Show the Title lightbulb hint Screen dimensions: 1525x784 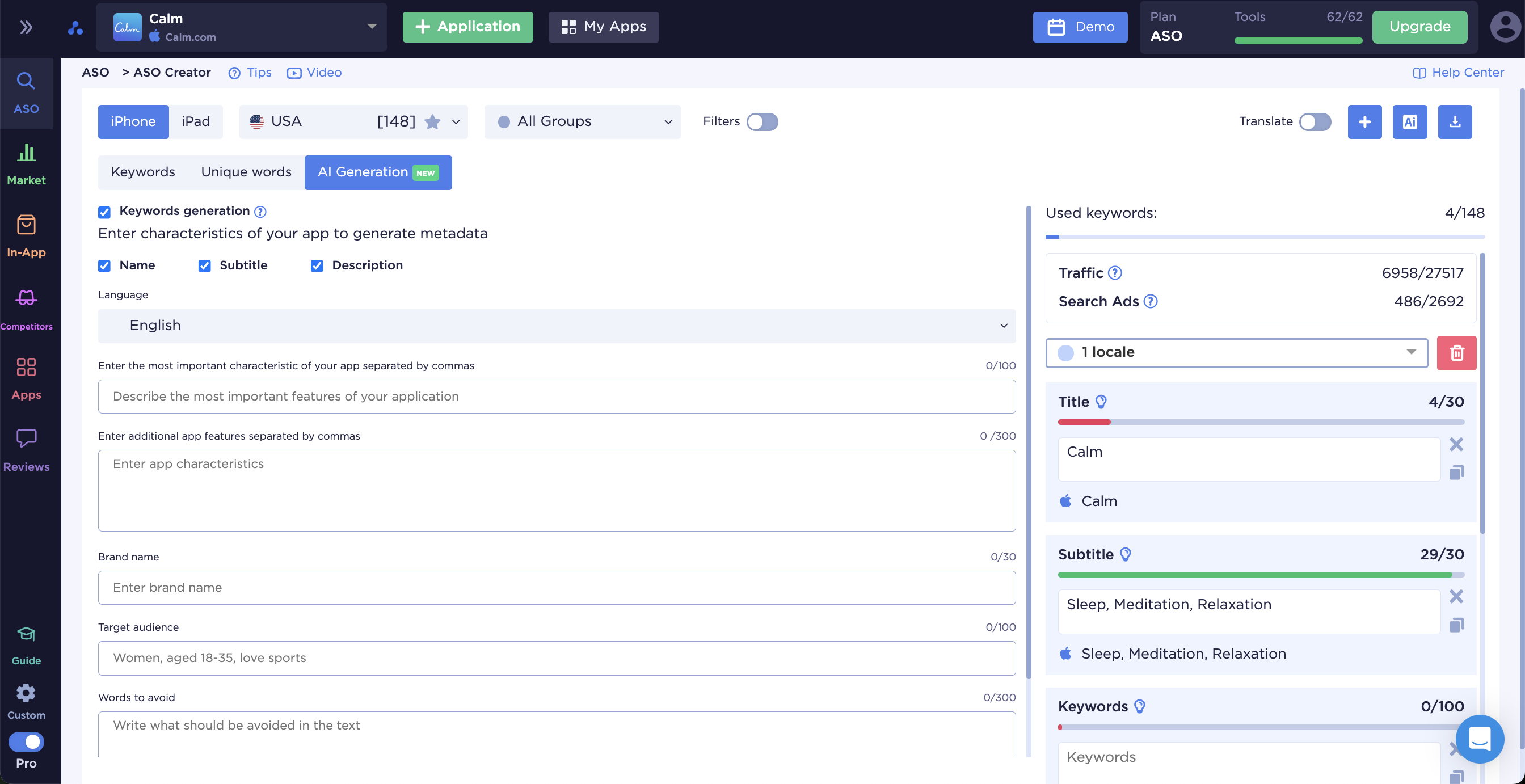[x=1101, y=402]
